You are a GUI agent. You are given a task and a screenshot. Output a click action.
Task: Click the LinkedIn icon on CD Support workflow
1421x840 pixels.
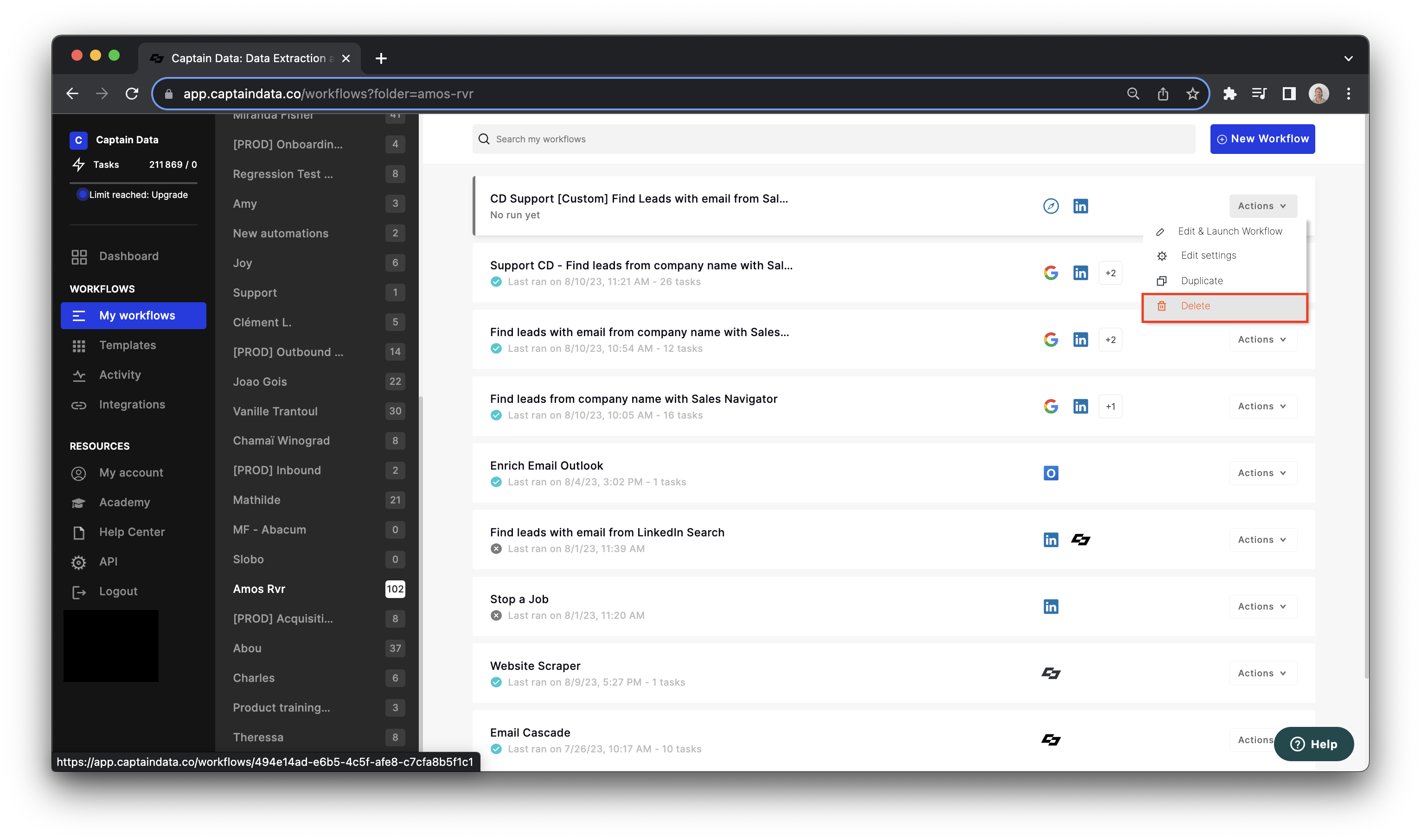pyautogui.click(x=1080, y=206)
